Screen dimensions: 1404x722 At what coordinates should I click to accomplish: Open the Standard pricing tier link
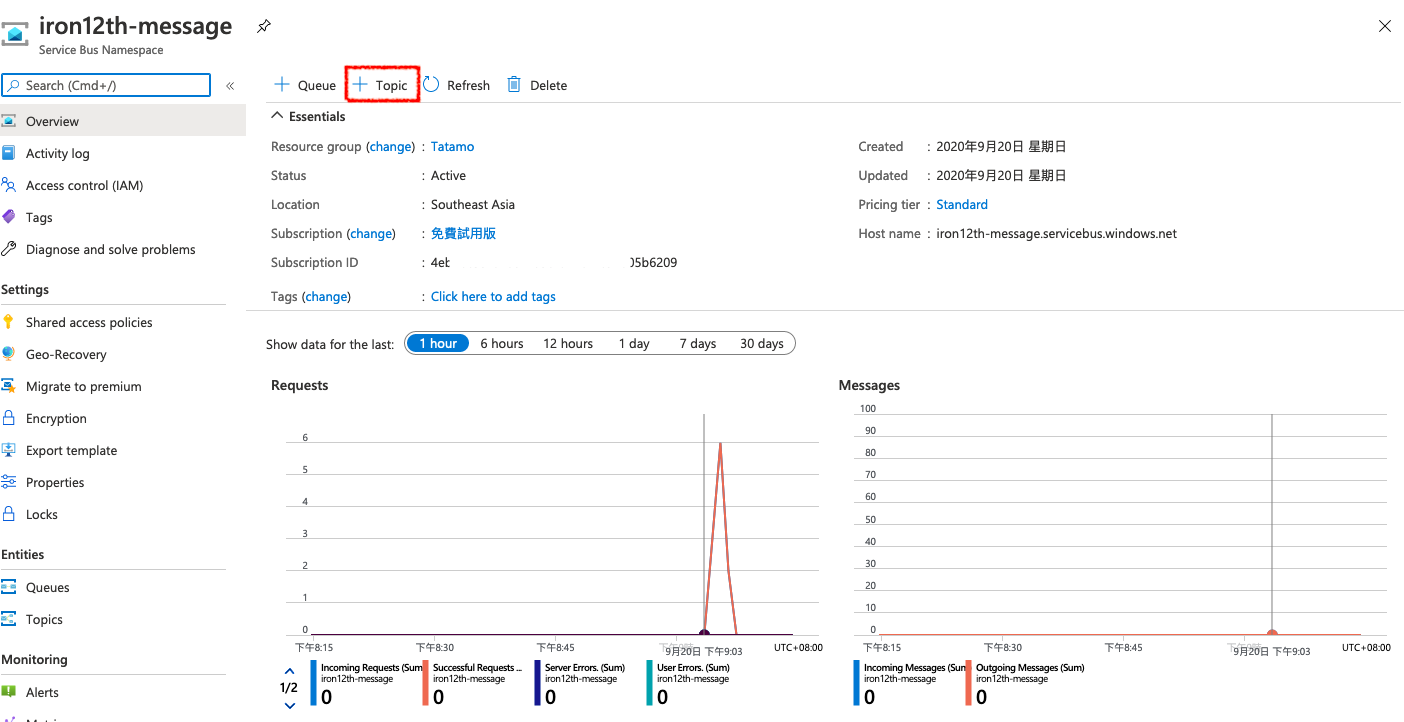pyautogui.click(x=962, y=204)
